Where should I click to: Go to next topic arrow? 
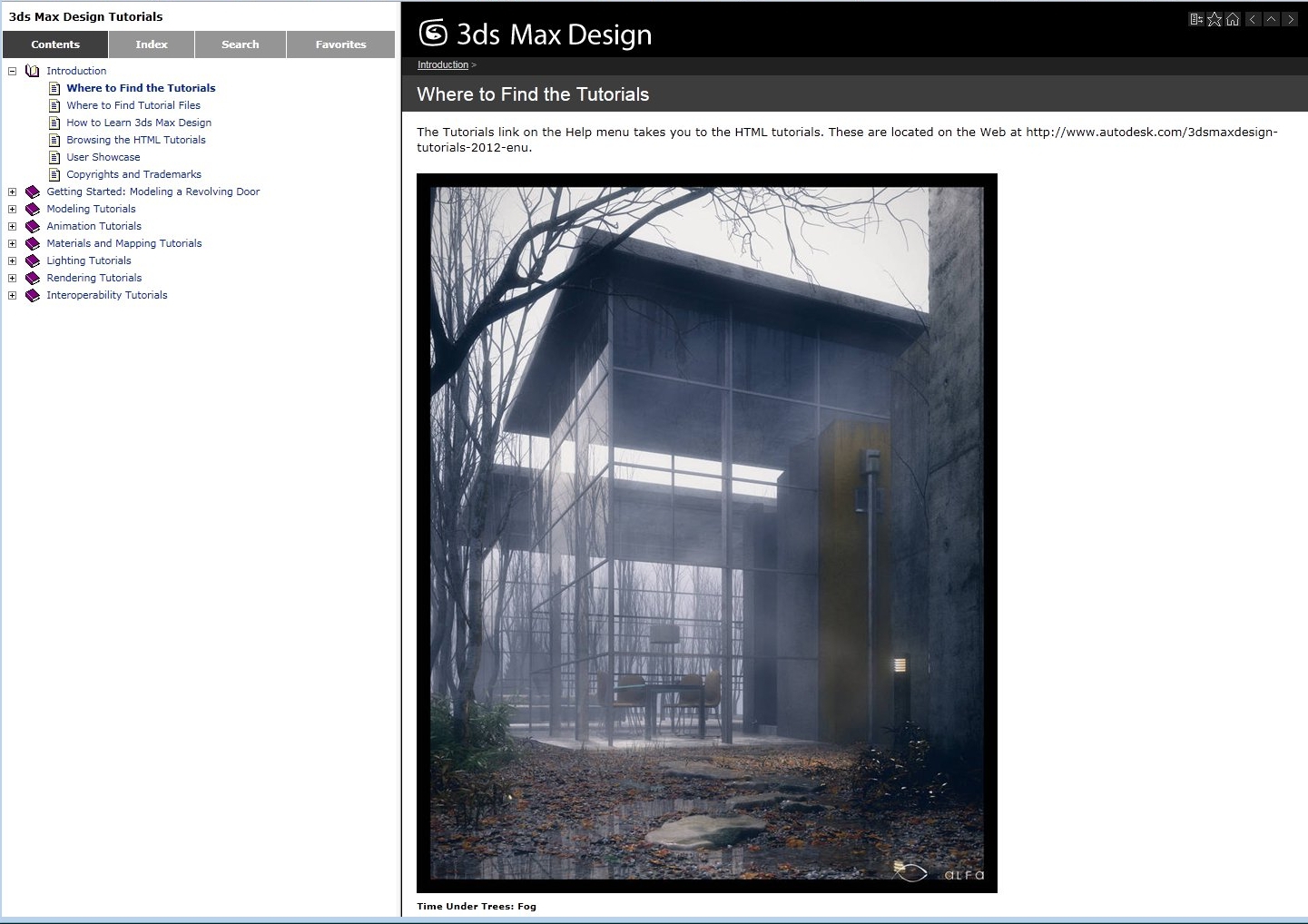pos(1290,19)
